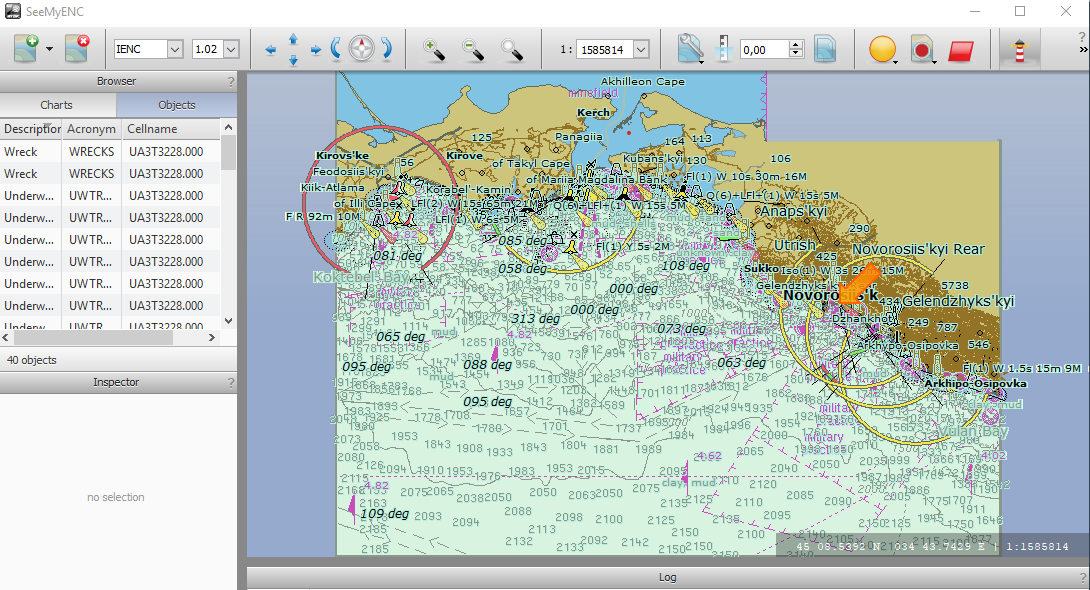Image resolution: width=1090 pixels, height=590 pixels.
Task: Rotate chart counterclockwise with left arc arrow
Action: [x=337, y=49]
